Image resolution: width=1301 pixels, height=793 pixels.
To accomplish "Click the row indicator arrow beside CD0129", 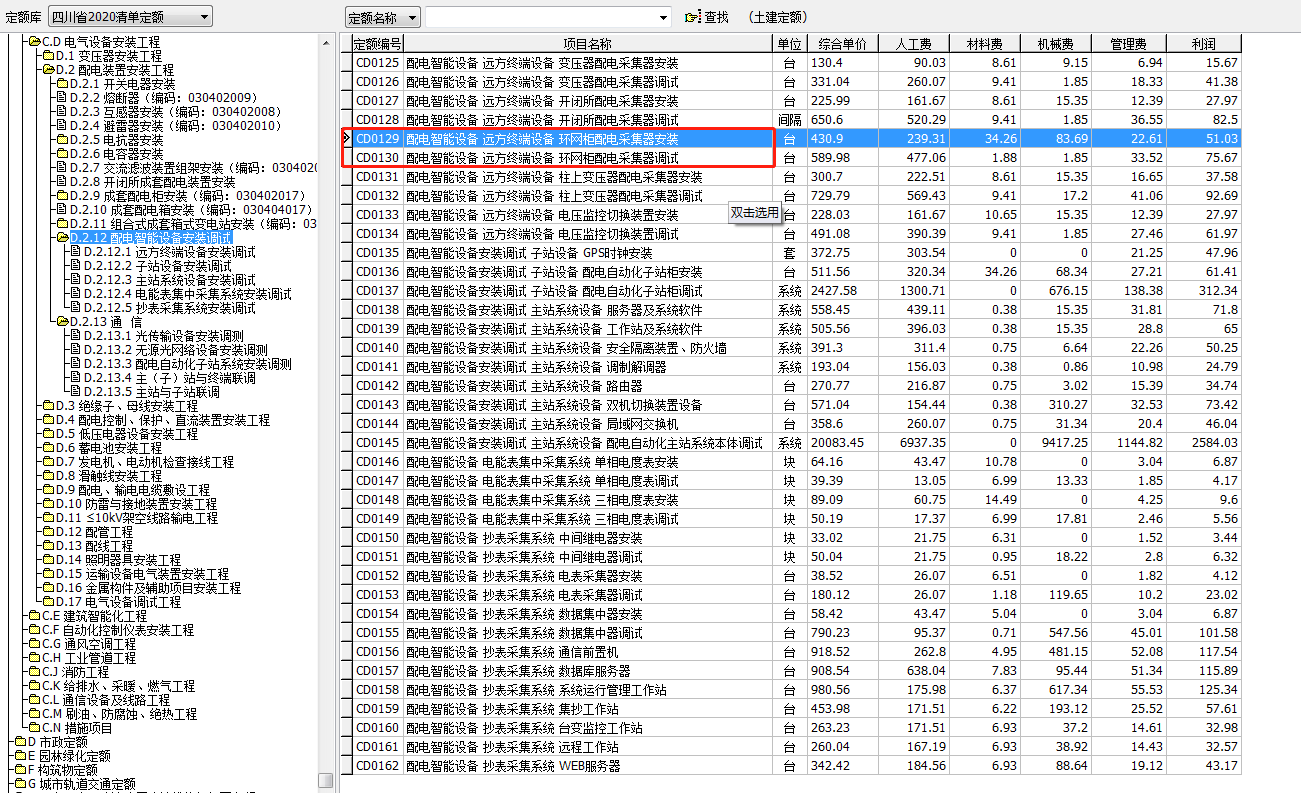I will [346, 139].
